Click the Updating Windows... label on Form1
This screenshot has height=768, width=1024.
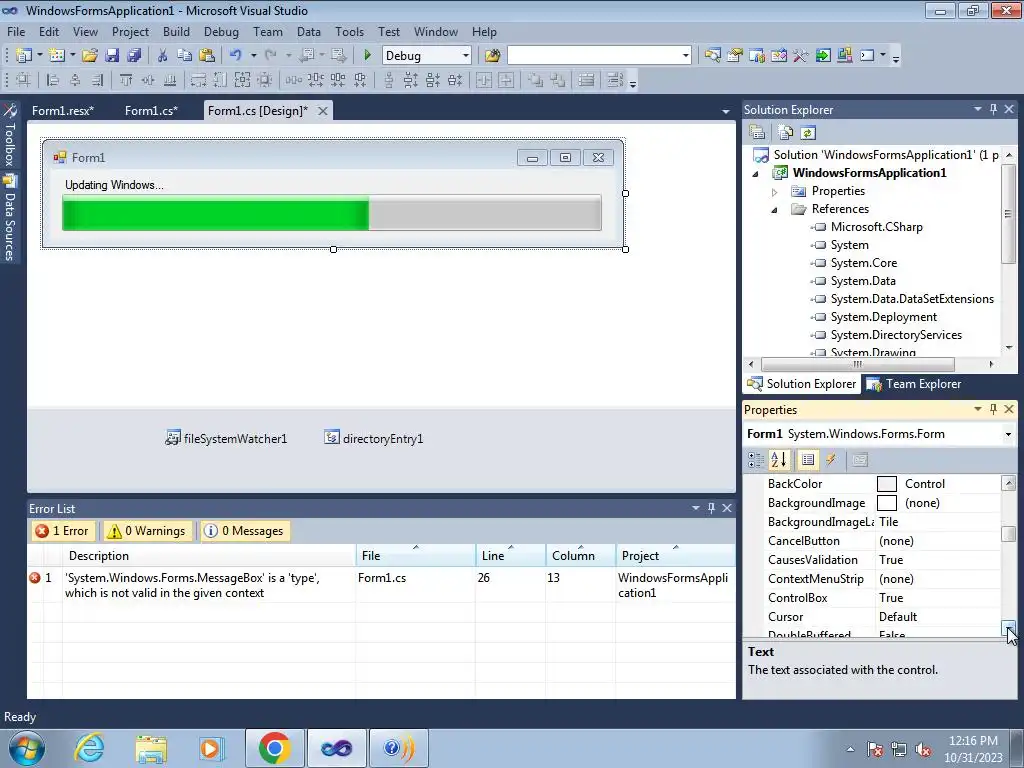click(114, 185)
